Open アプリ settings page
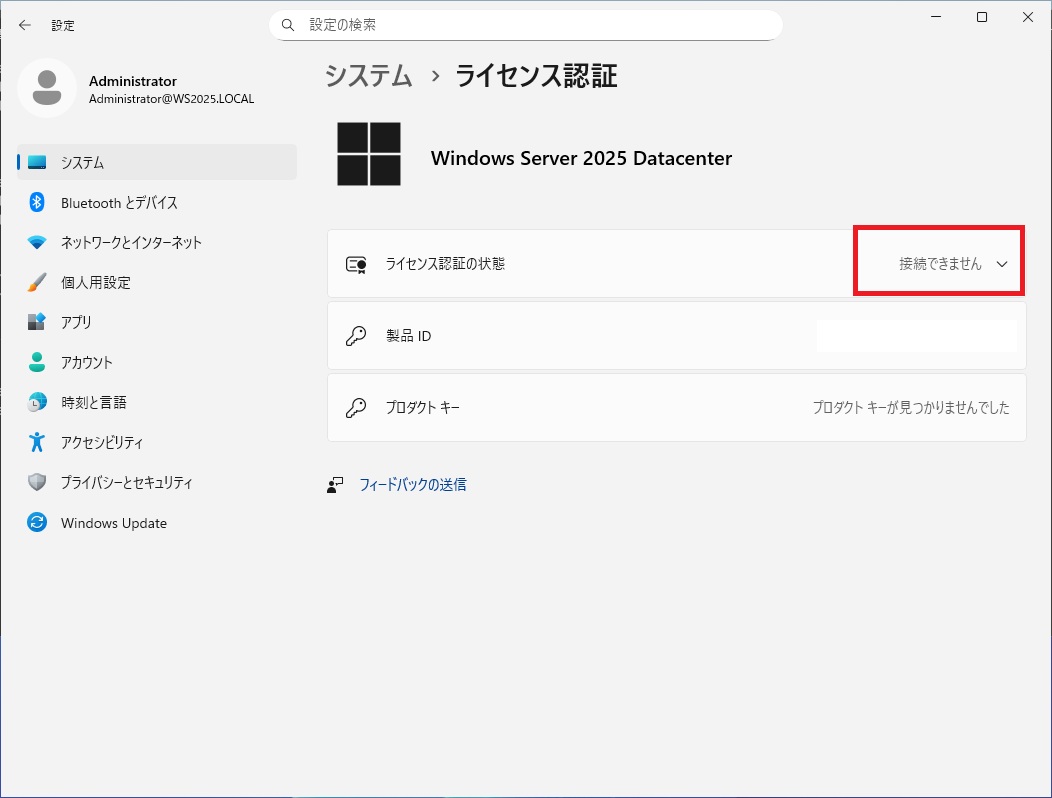This screenshot has height=798, width=1052. pyautogui.click(x=157, y=322)
